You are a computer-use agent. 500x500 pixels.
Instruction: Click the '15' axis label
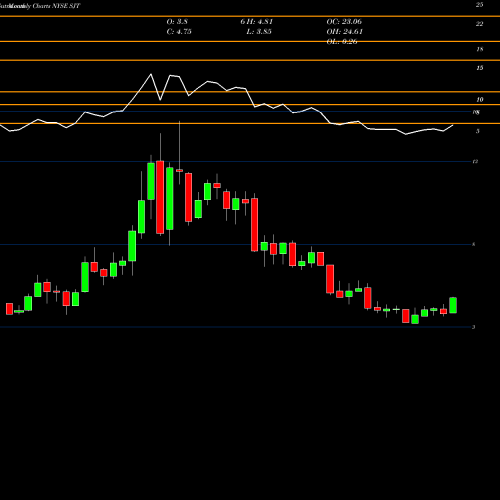tap(479, 68)
